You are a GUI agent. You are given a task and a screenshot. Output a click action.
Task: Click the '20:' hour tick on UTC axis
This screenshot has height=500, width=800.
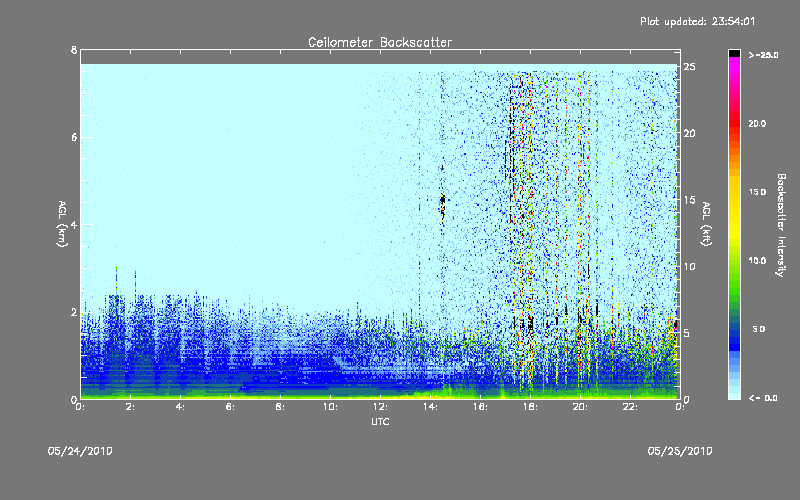580,407
